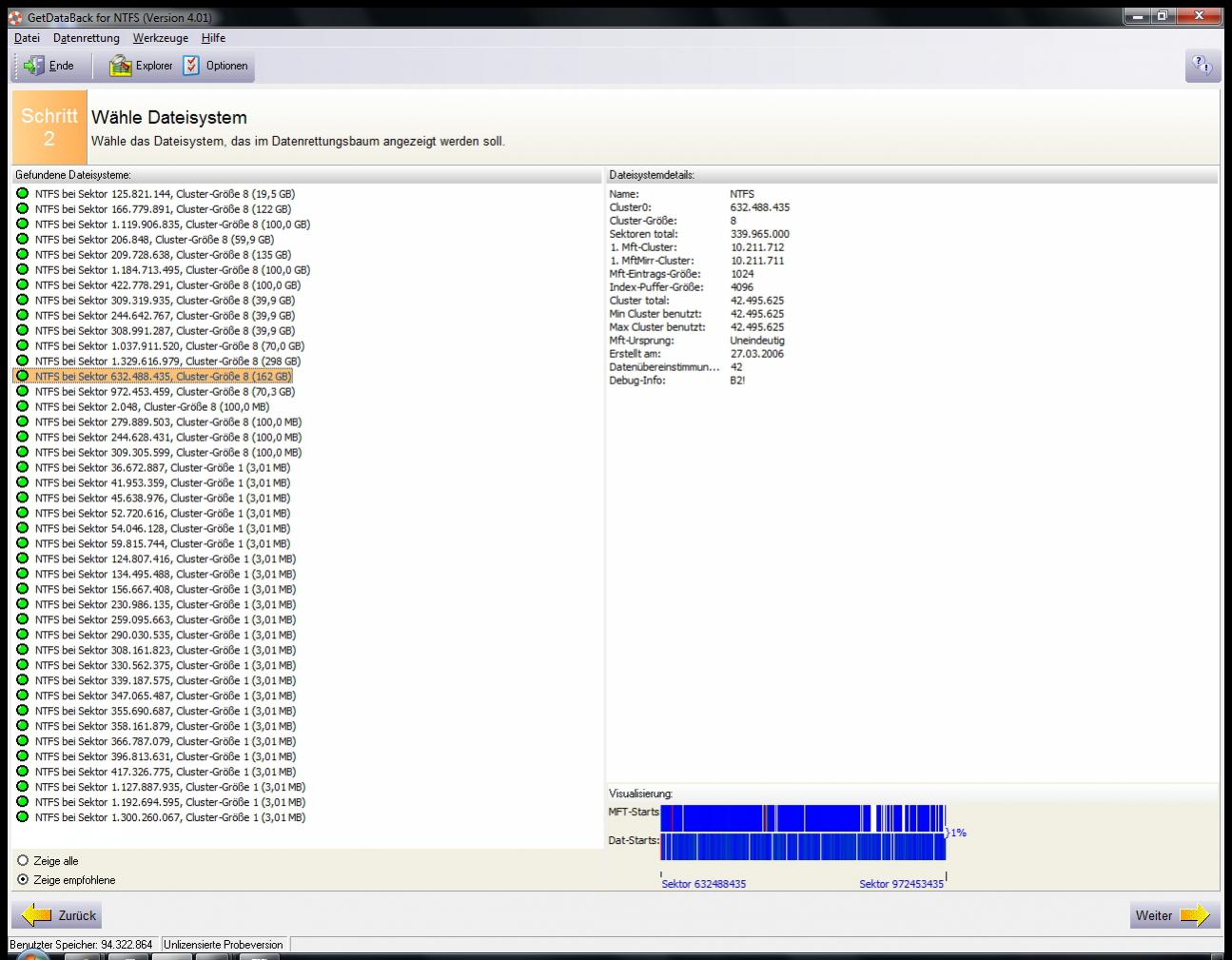Click the 'Sektor 632488435' link in visualization
Viewport: 1232px width, 960px height.
tap(704, 884)
